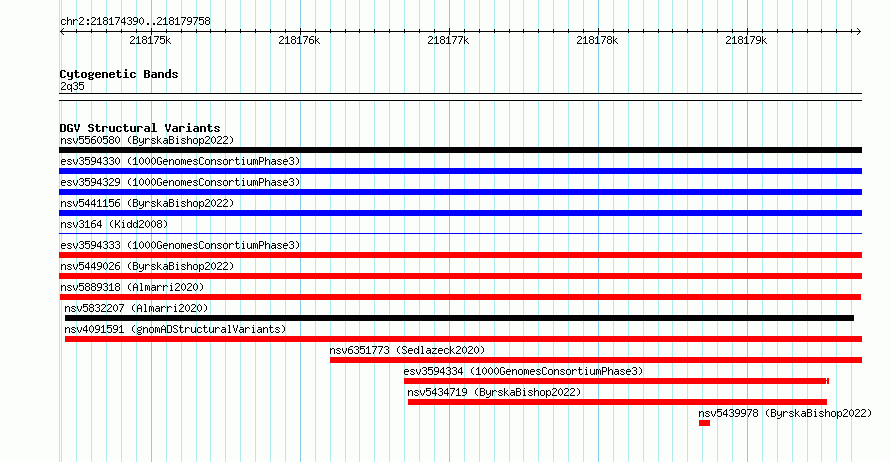Open the nsv5889318 (Almarri2020) label
The width and height of the screenshot is (890, 462).
132,287
